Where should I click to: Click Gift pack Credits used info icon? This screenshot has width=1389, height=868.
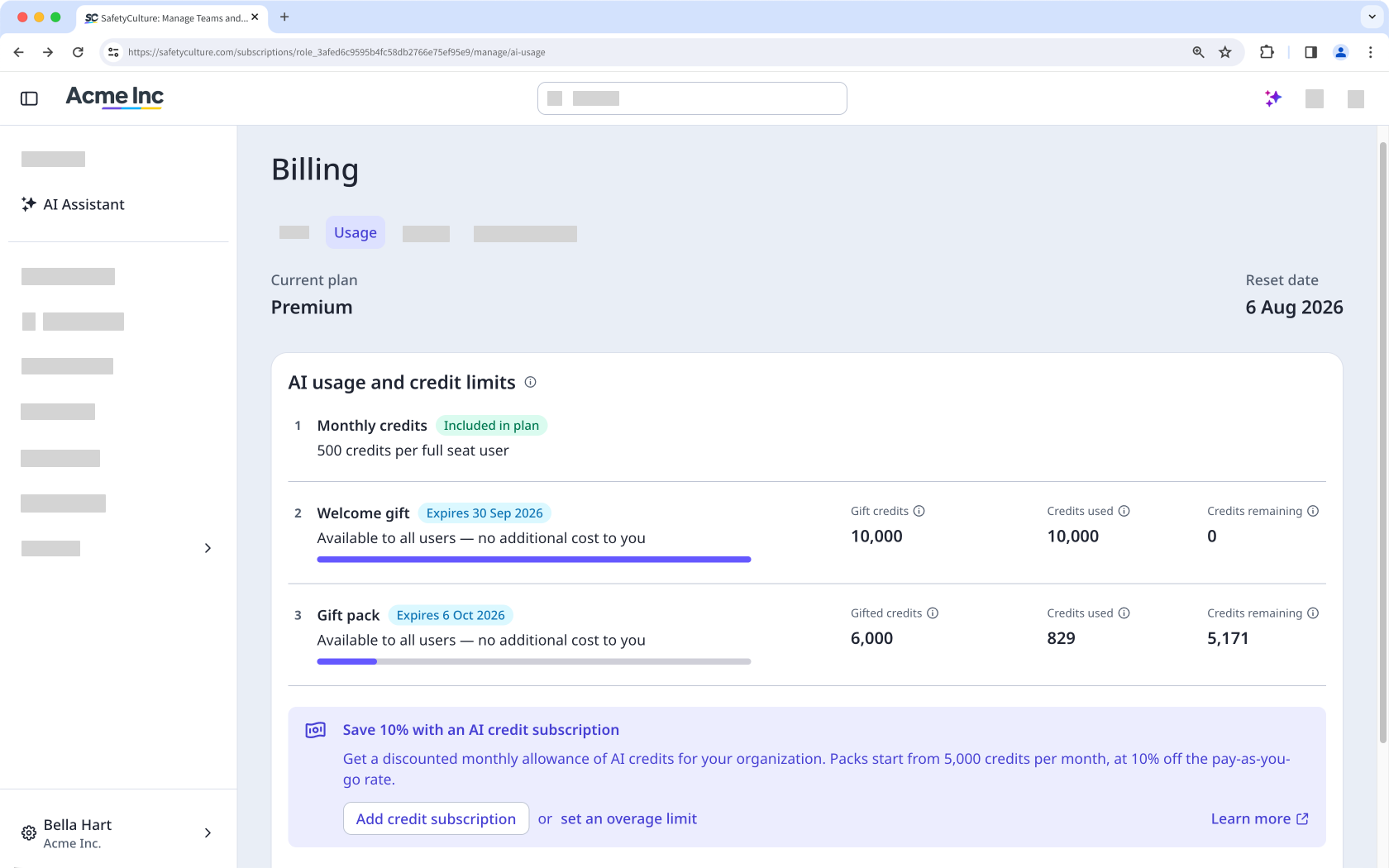[x=1124, y=613]
